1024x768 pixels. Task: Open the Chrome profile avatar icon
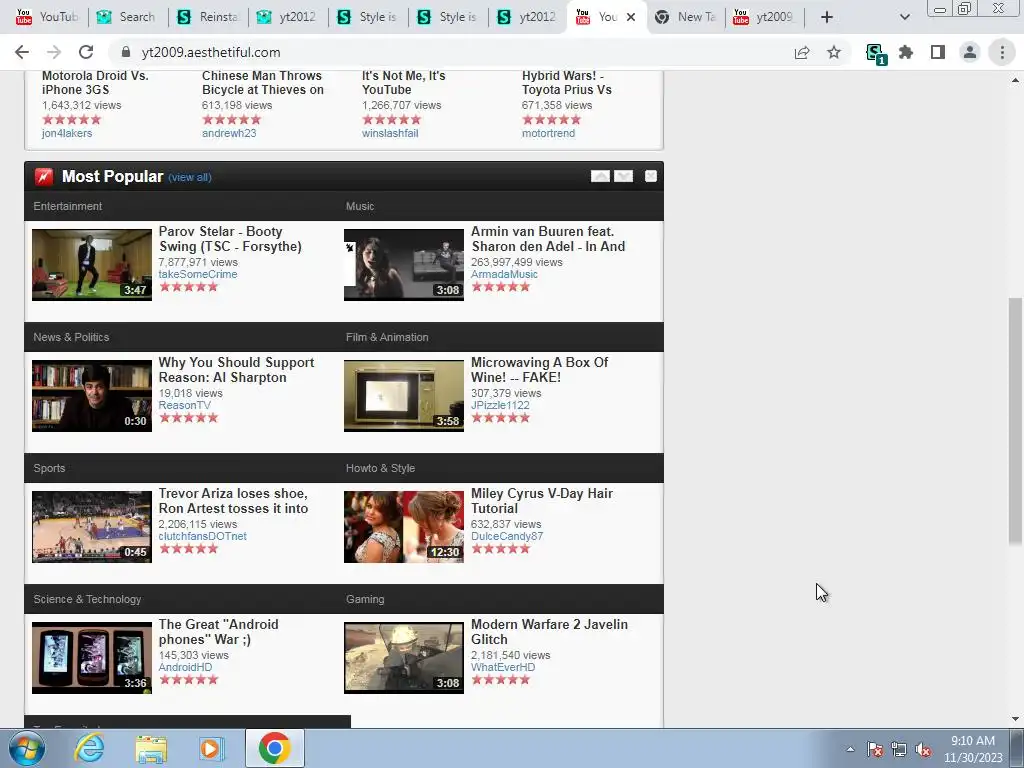pyautogui.click(x=970, y=52)
